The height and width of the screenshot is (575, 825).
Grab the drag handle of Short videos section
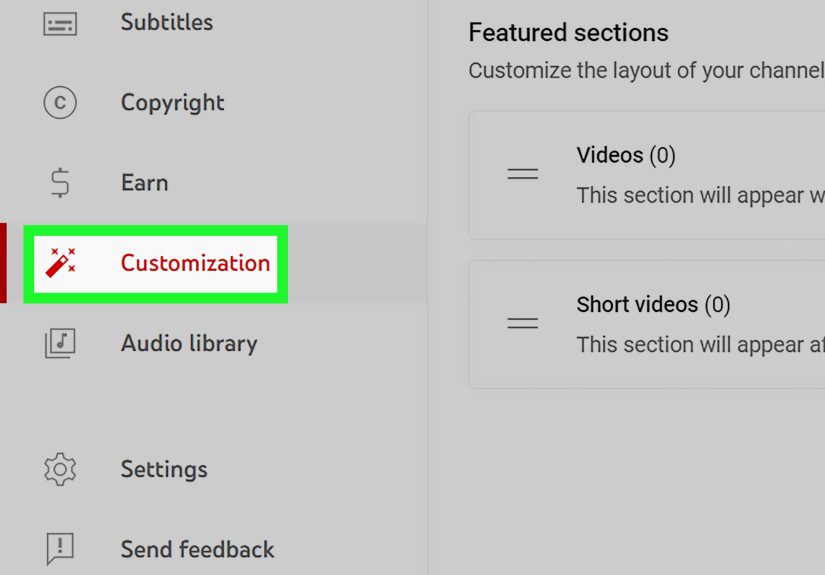click(522, 322)
